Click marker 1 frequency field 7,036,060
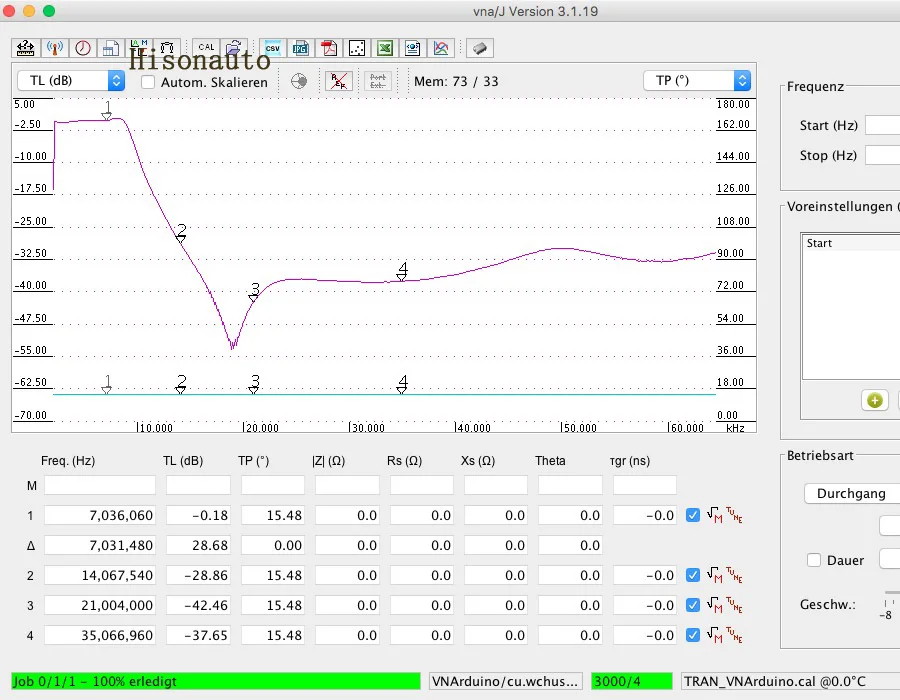Viewport: 900px width, 700px height. [x=100, y=515]
